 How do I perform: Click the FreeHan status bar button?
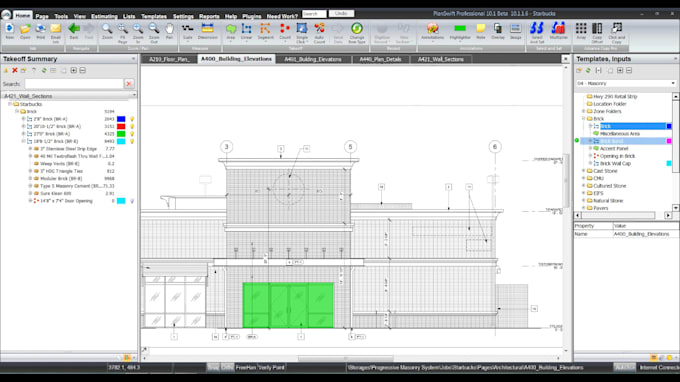pos(246,367)
